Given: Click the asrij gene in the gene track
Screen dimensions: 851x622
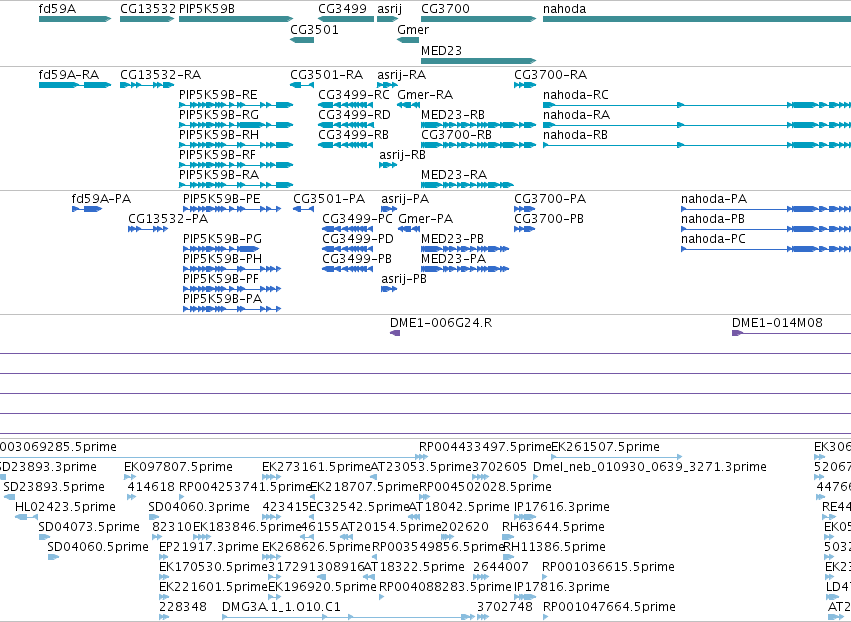Looking at the screenshot, I should 388,19.
